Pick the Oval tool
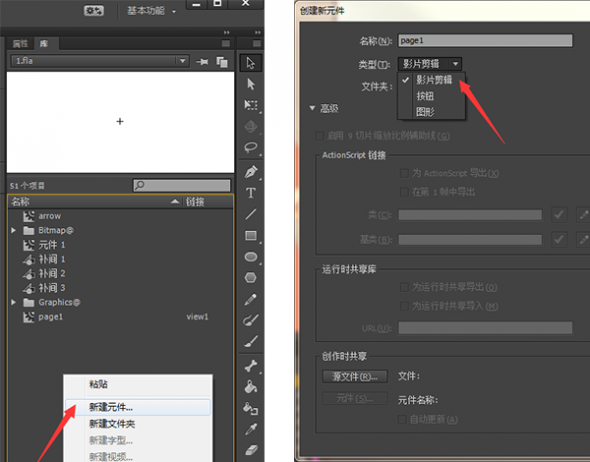 pyautogui.click(x=251, y=257)
